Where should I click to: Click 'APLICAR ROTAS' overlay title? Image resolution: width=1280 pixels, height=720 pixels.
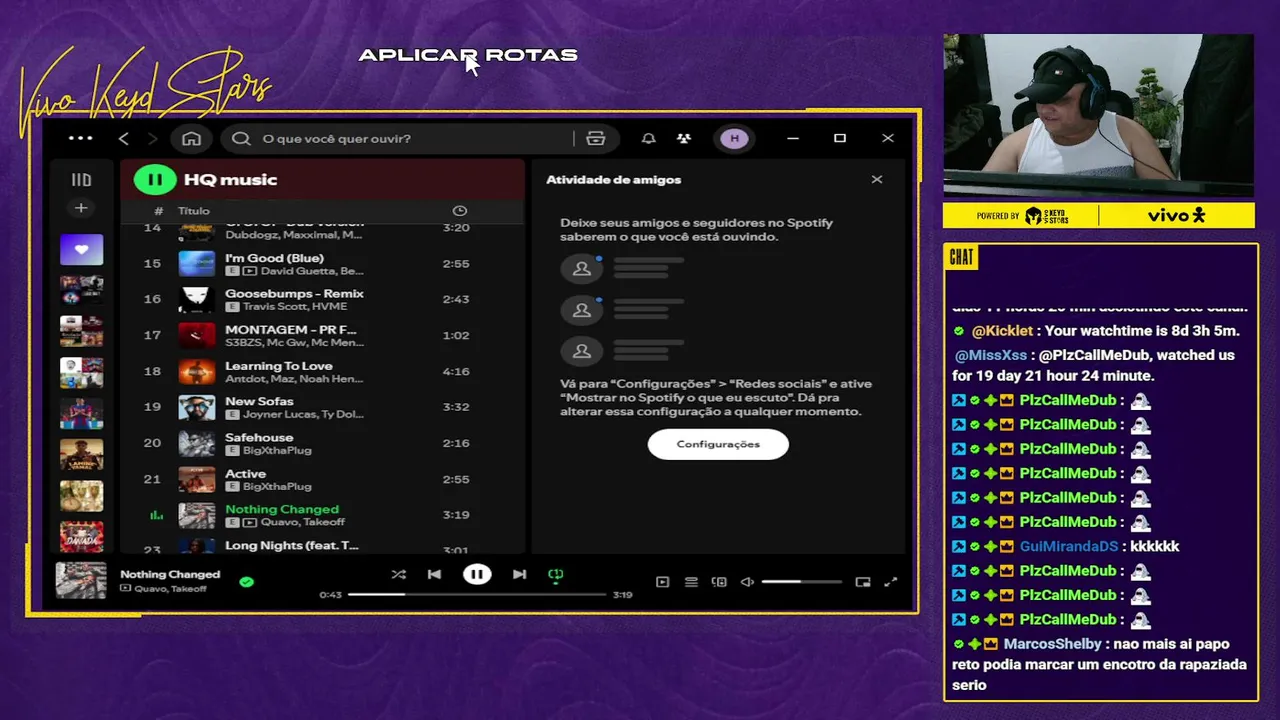point(468,55)
